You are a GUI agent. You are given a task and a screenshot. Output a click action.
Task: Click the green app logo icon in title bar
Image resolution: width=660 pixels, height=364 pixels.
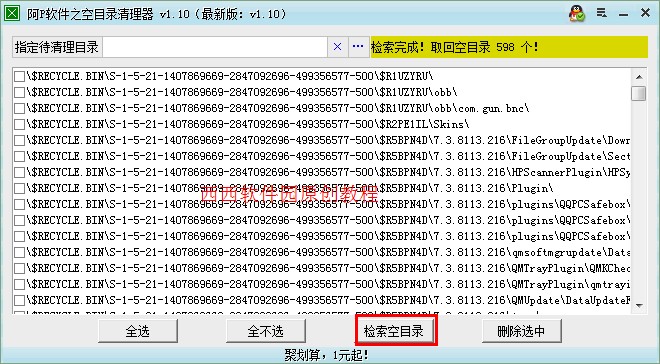pyautogui.click(x=12, y=13)
